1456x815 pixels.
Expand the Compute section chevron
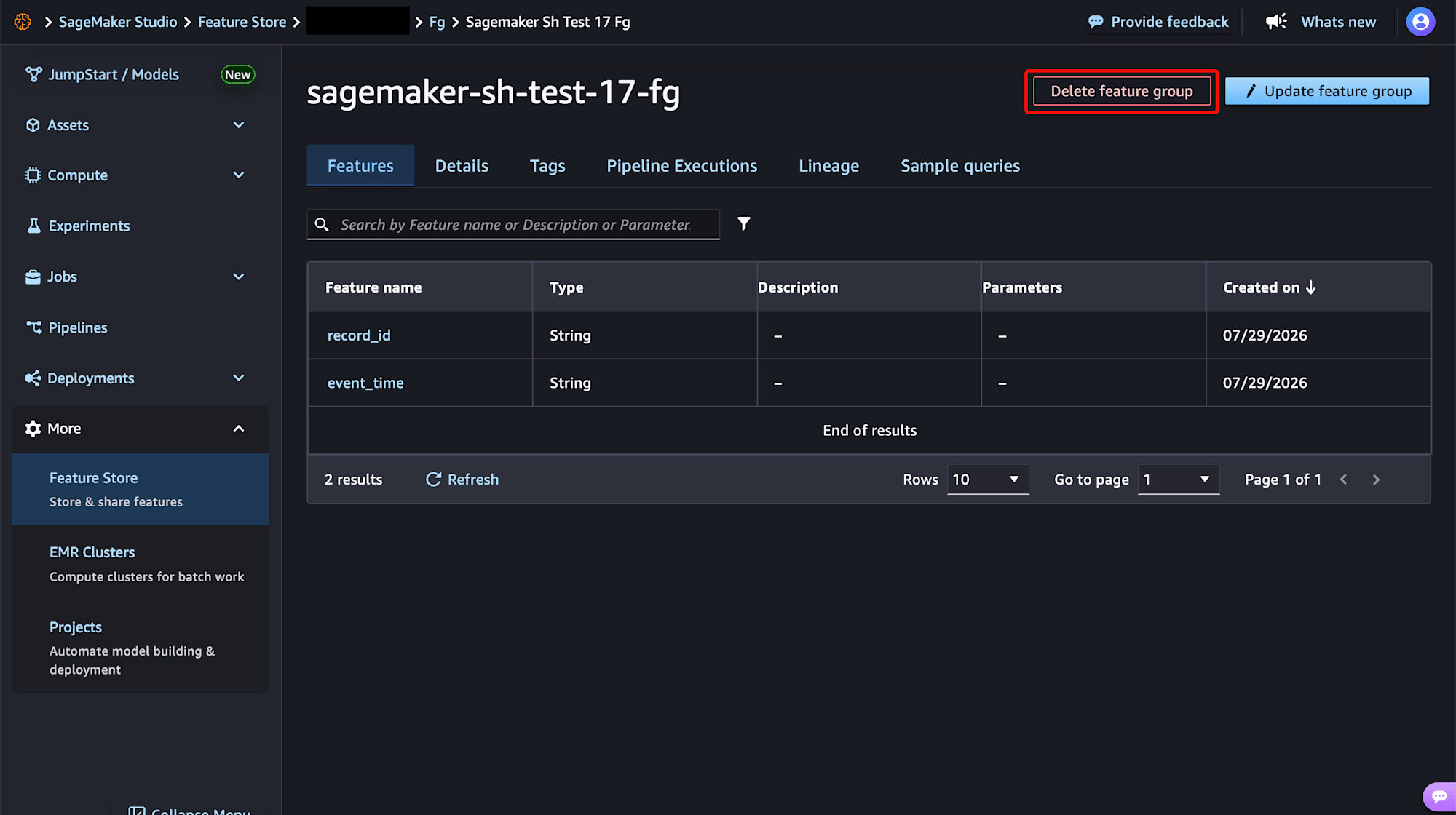(x=238, y=175)
